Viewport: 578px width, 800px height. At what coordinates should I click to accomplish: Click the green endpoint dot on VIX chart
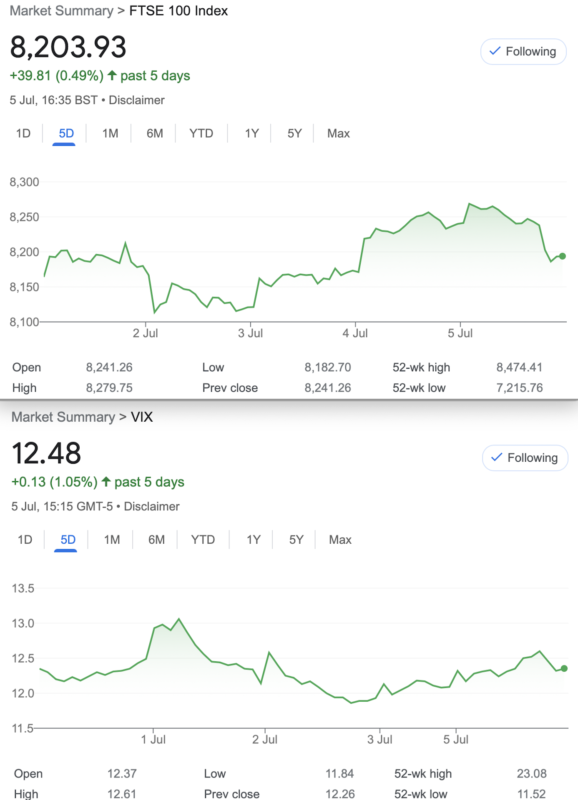(x=564, y=668)
